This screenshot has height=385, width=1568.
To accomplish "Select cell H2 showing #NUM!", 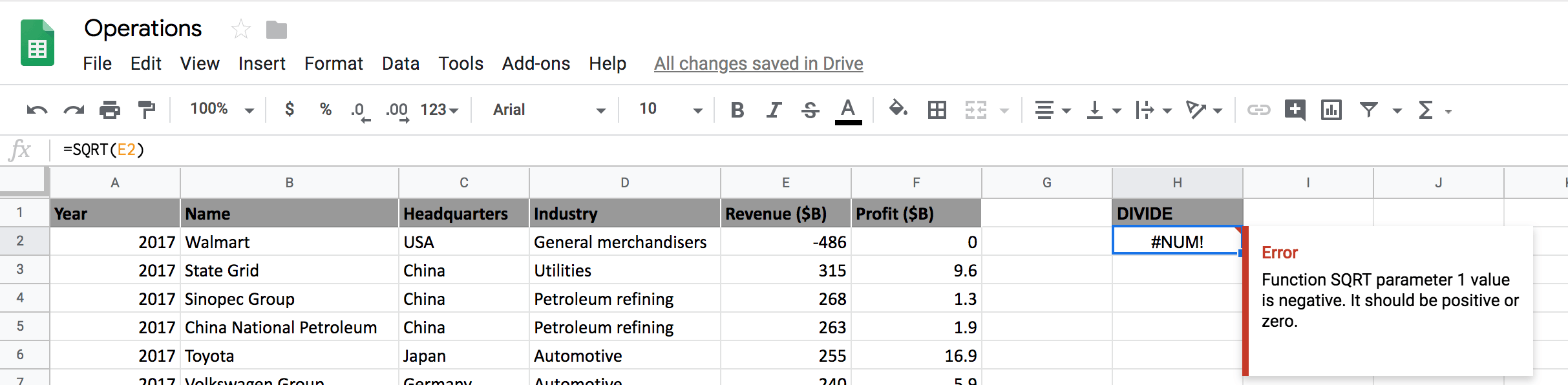I will pos(1177,241).
